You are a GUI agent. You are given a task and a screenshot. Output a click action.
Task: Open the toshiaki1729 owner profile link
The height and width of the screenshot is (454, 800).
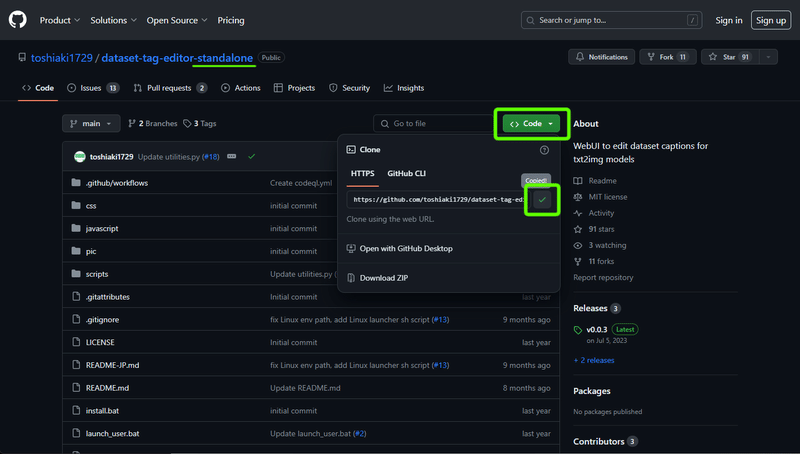click(62, 58)
